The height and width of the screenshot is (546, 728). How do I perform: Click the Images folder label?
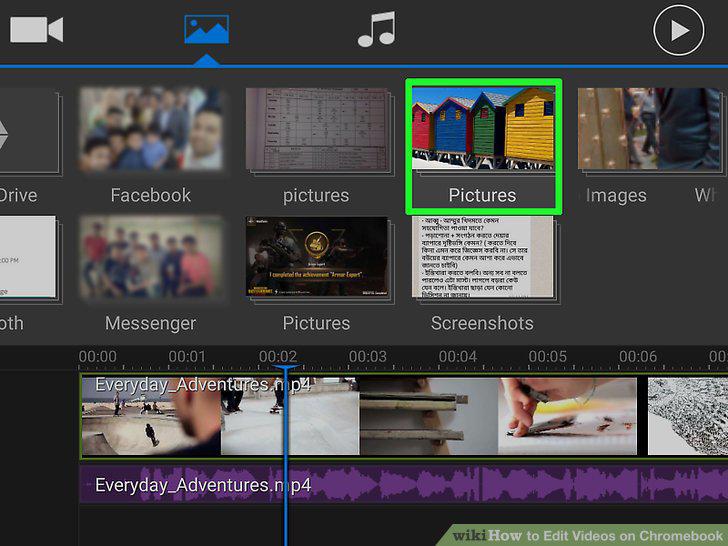(616, 195)
